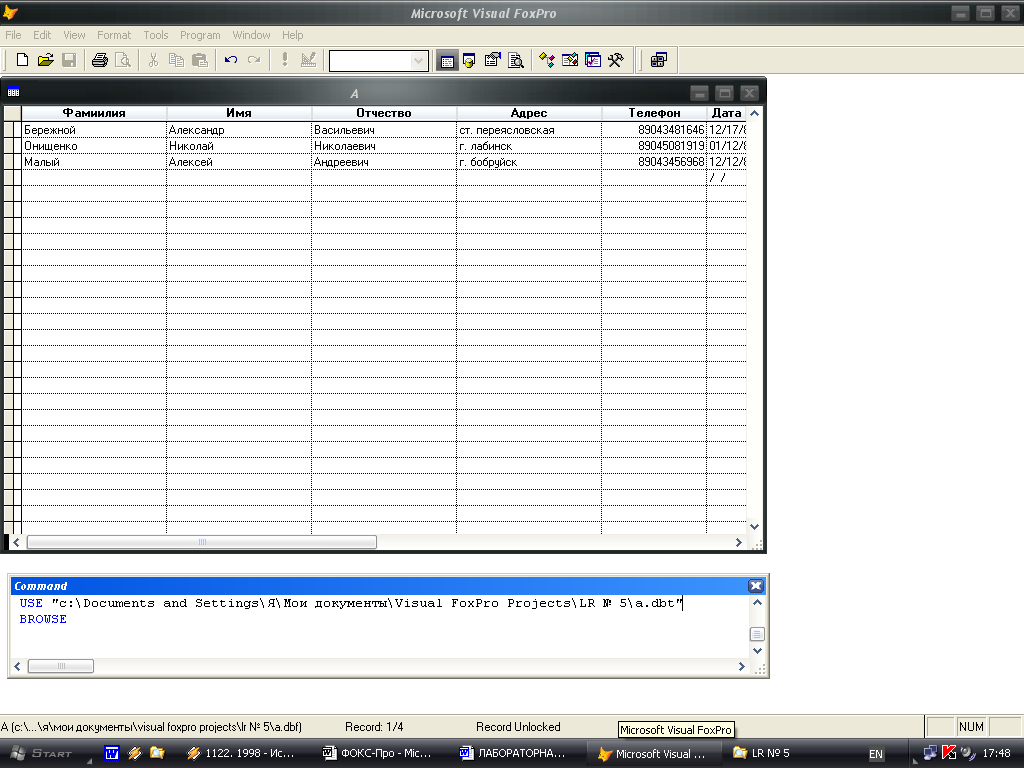Click browse table vertical scroll down arrow
Image resolution: width=1024 pixels, height=768 pixels.
pyautogui.click(x=754, y=526)
